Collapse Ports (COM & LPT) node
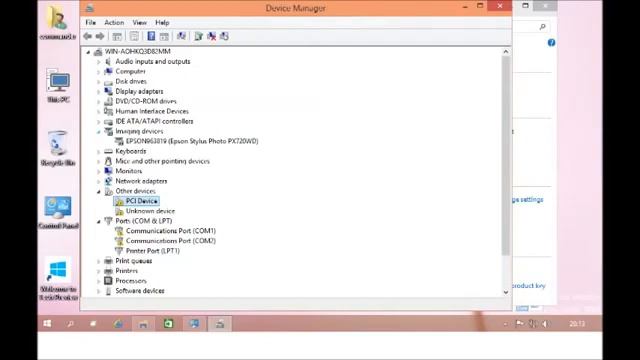 98,222
